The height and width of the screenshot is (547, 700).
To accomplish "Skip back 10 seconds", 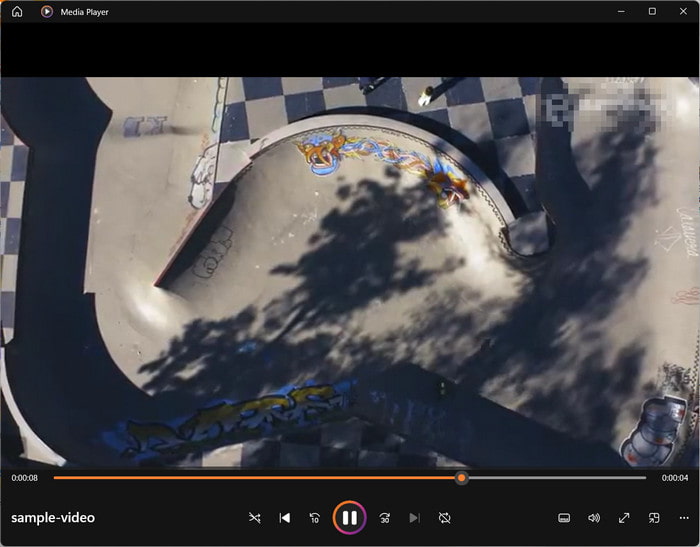I will tap(315, 518).
